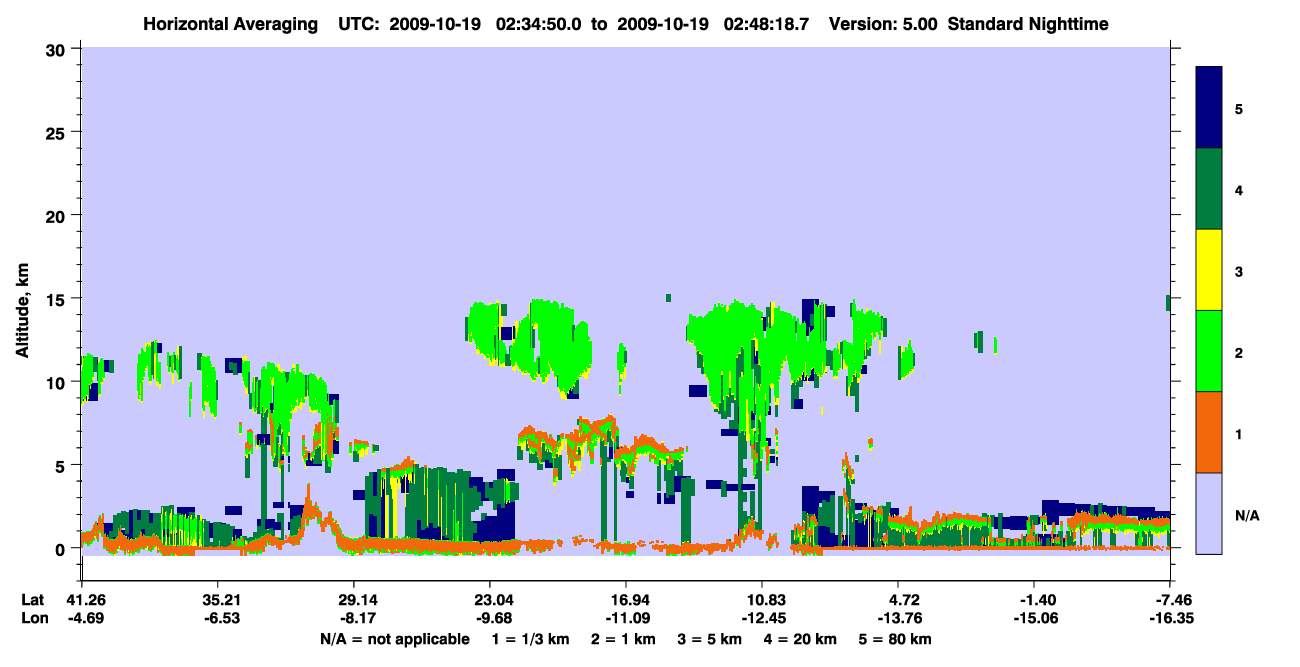Click legend text '1 = 1/3 km'
The width and height of the screenshot is (1300, 667).
tap(529, 639)
